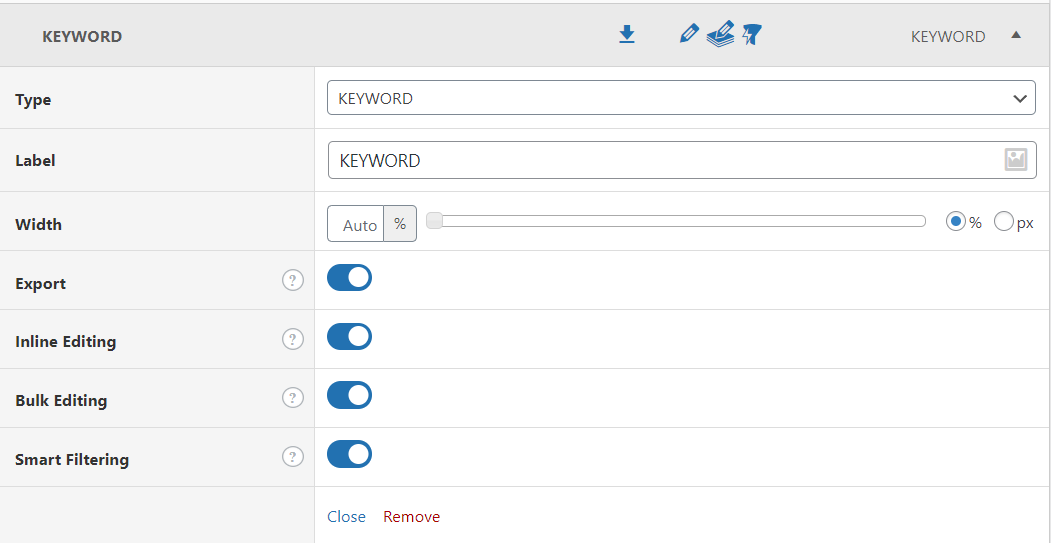
Task: Click the Remove link
Action: click(x=411, y=516)
